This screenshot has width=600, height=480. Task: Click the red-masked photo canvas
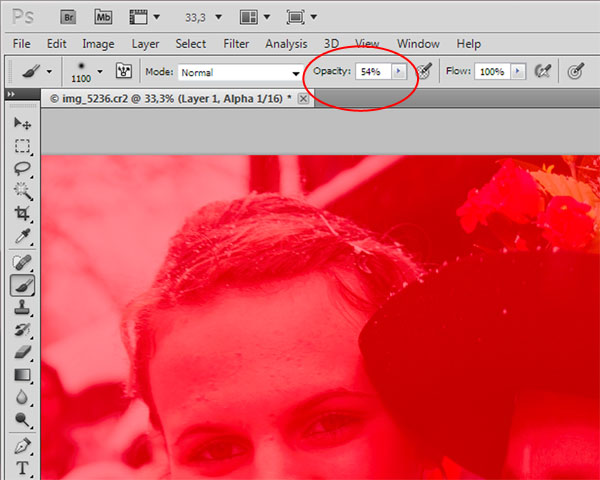pyautogui.click(x=321, y=317)
